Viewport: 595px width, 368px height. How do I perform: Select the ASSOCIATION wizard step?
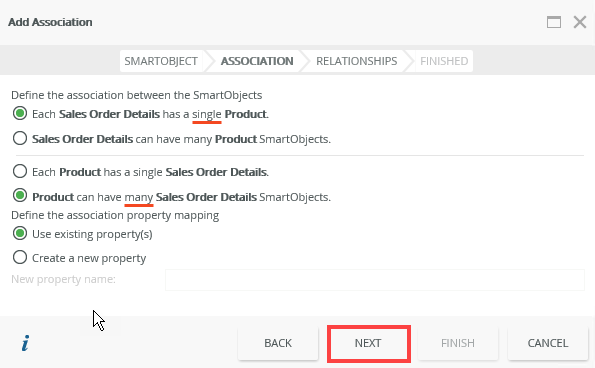[257, 61]
